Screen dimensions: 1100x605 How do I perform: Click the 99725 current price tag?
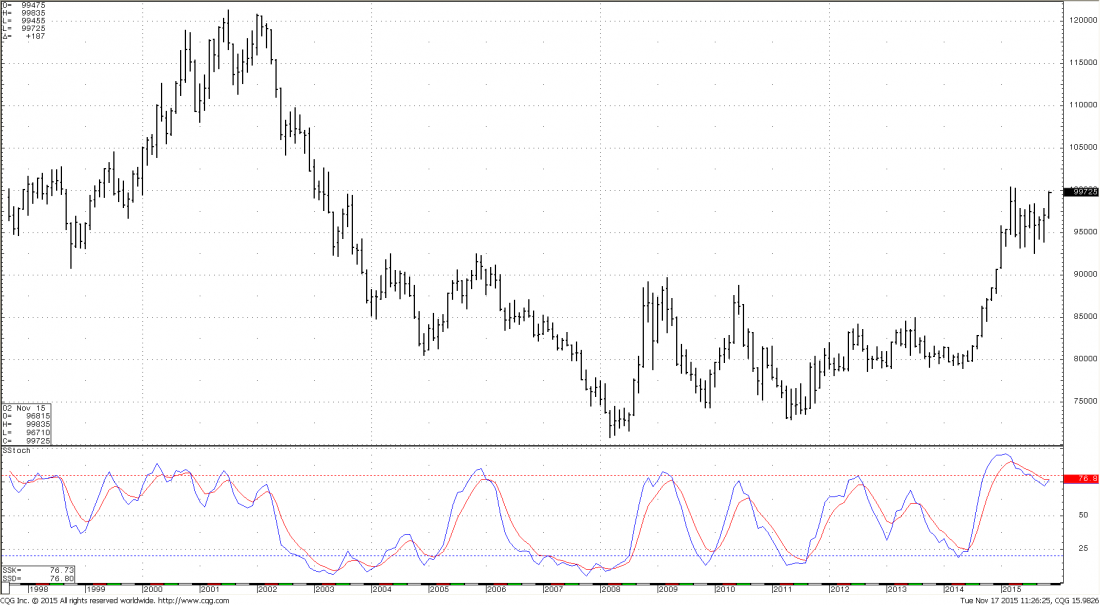click(1080, 191)
